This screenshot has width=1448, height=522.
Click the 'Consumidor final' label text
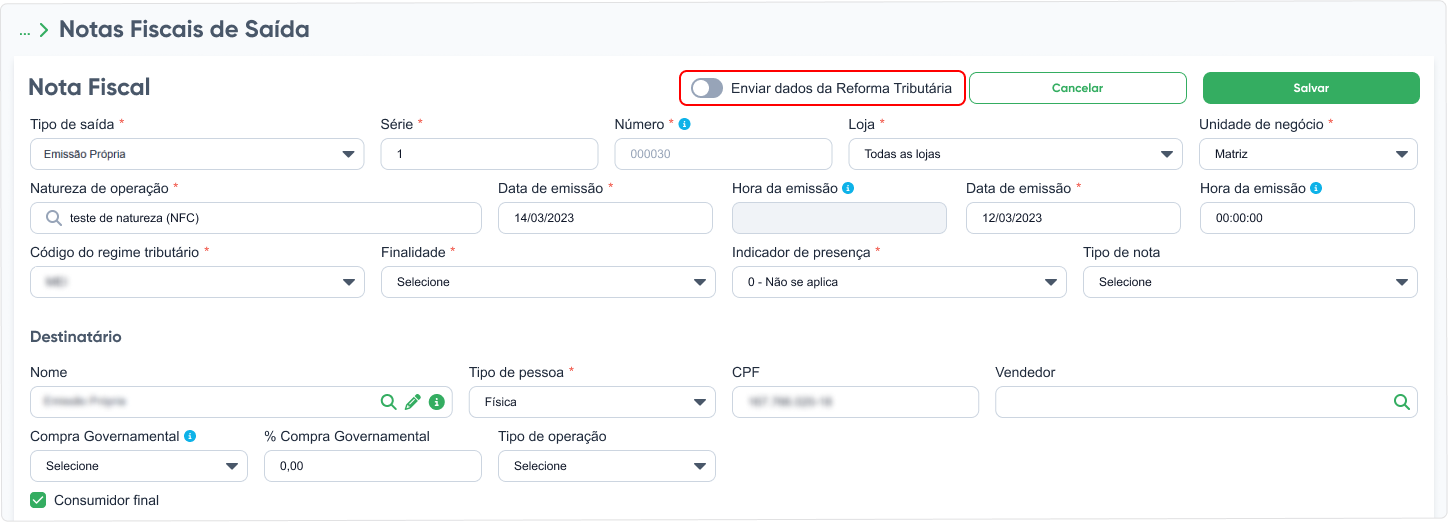click(106, 500)
